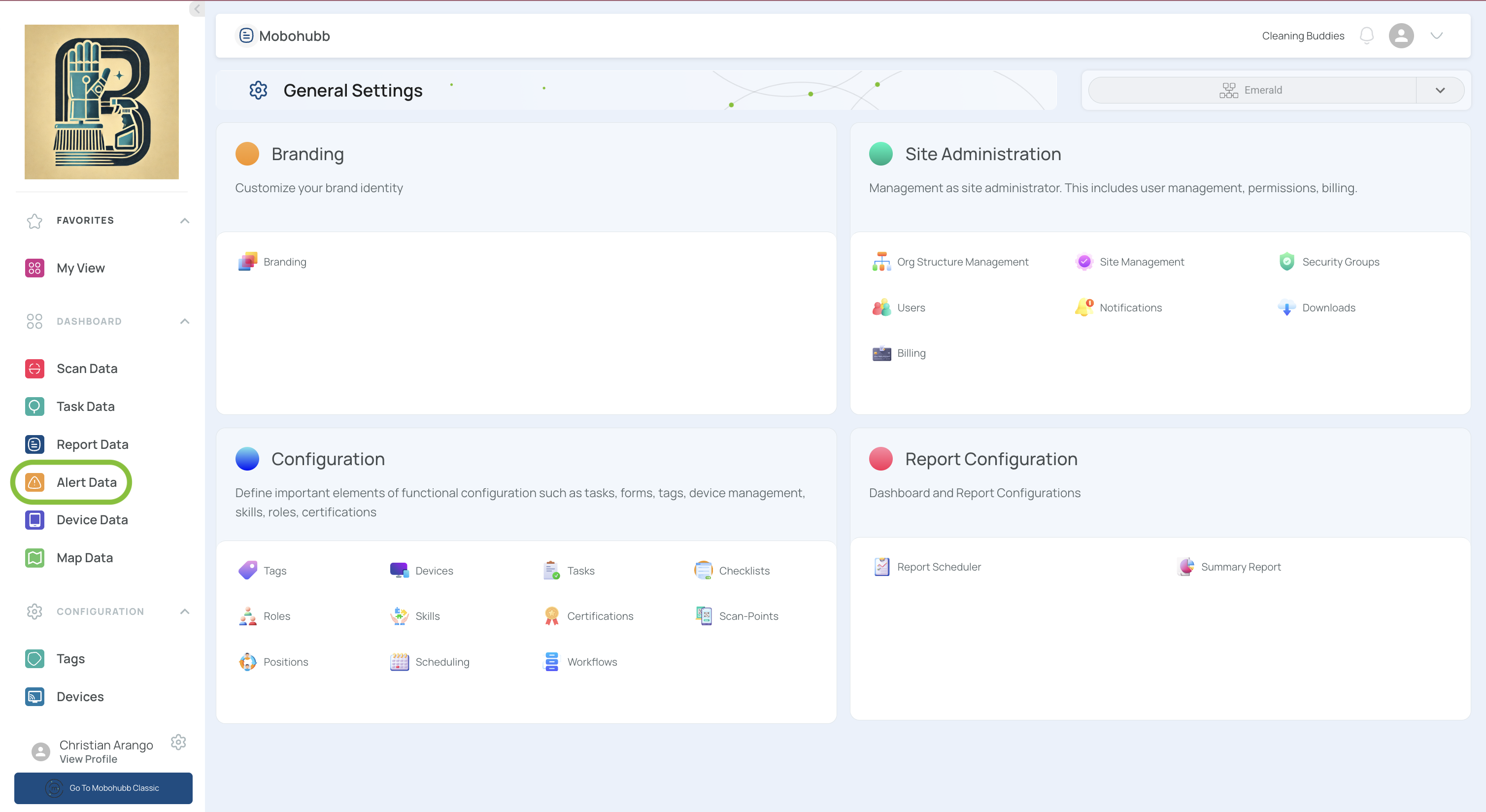This screenshot has height=812, width=1486.
Task: Open the Scheduling calendar icon
Action: point(399,662)
